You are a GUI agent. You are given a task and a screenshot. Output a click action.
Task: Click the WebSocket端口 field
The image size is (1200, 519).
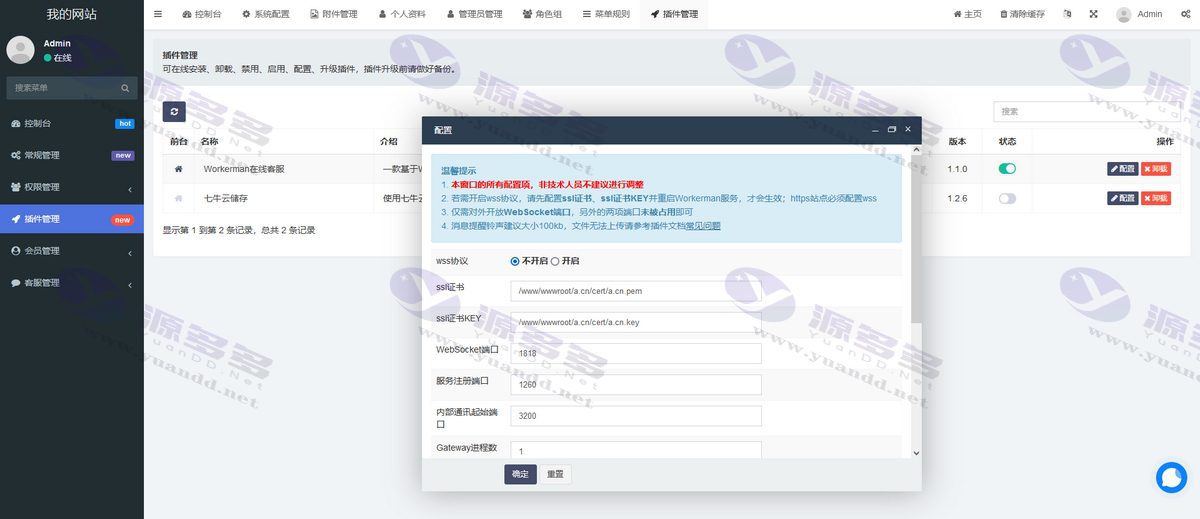click(x=636, y=354)
